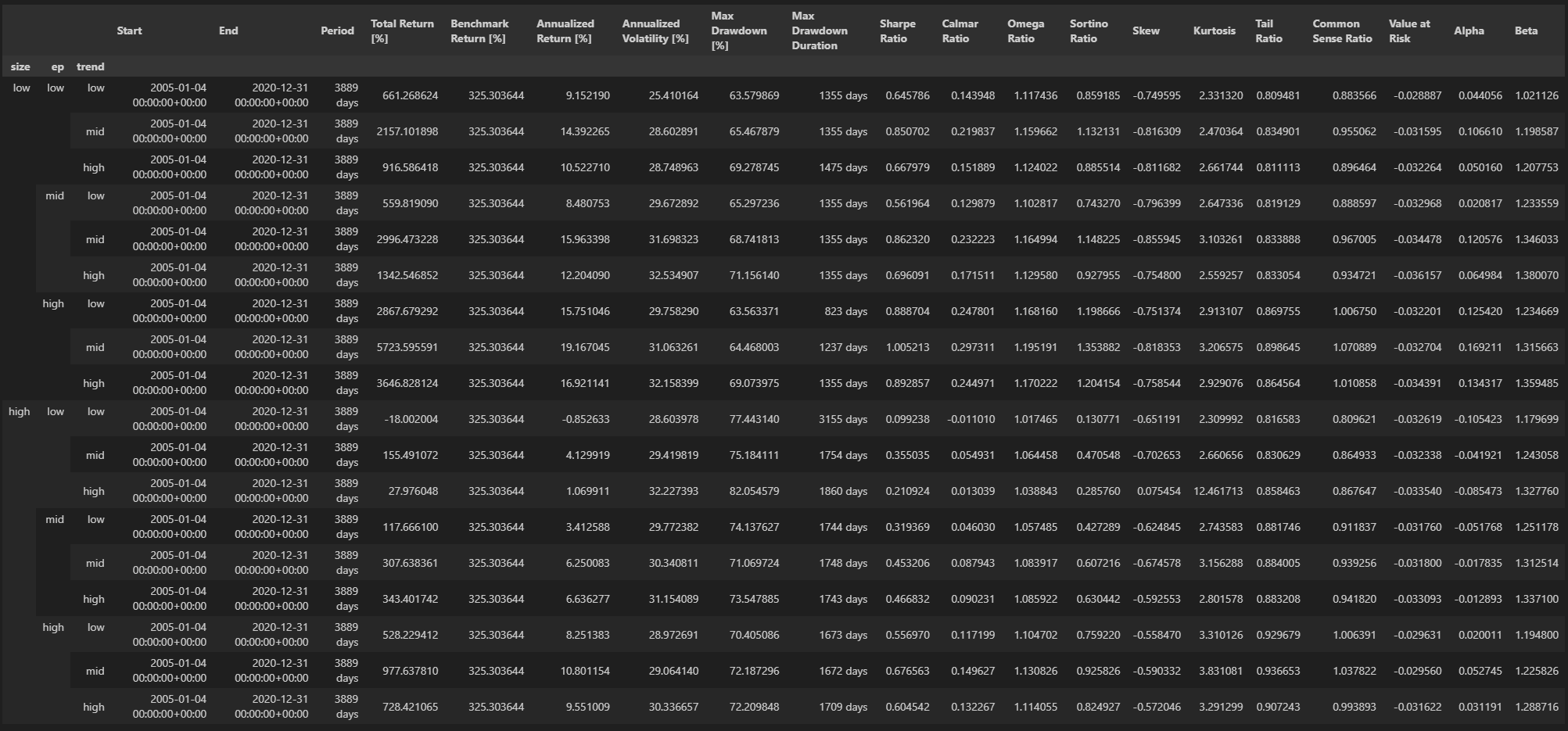This screenshot has height=731, width=1568.
Task: Select the 'low' size index label
Action: coord(21,88)
